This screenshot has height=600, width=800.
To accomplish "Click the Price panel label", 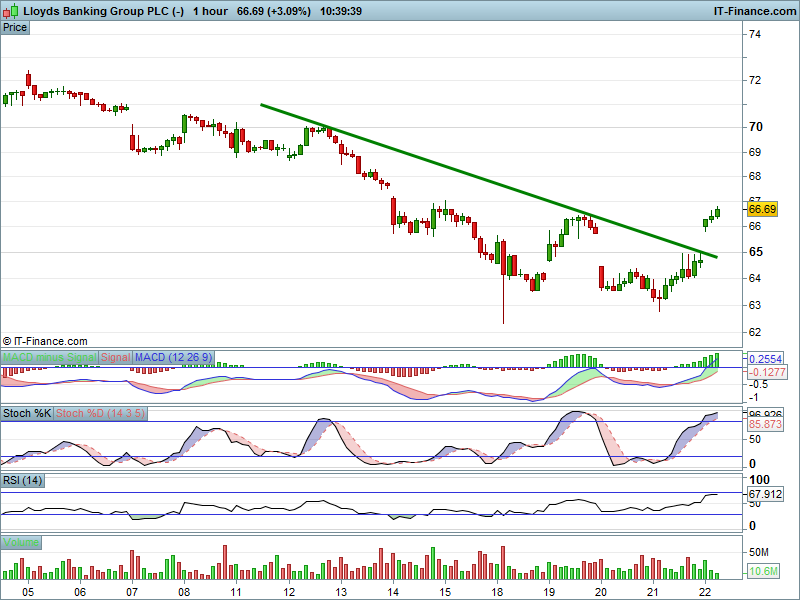I will click(15, 27).
